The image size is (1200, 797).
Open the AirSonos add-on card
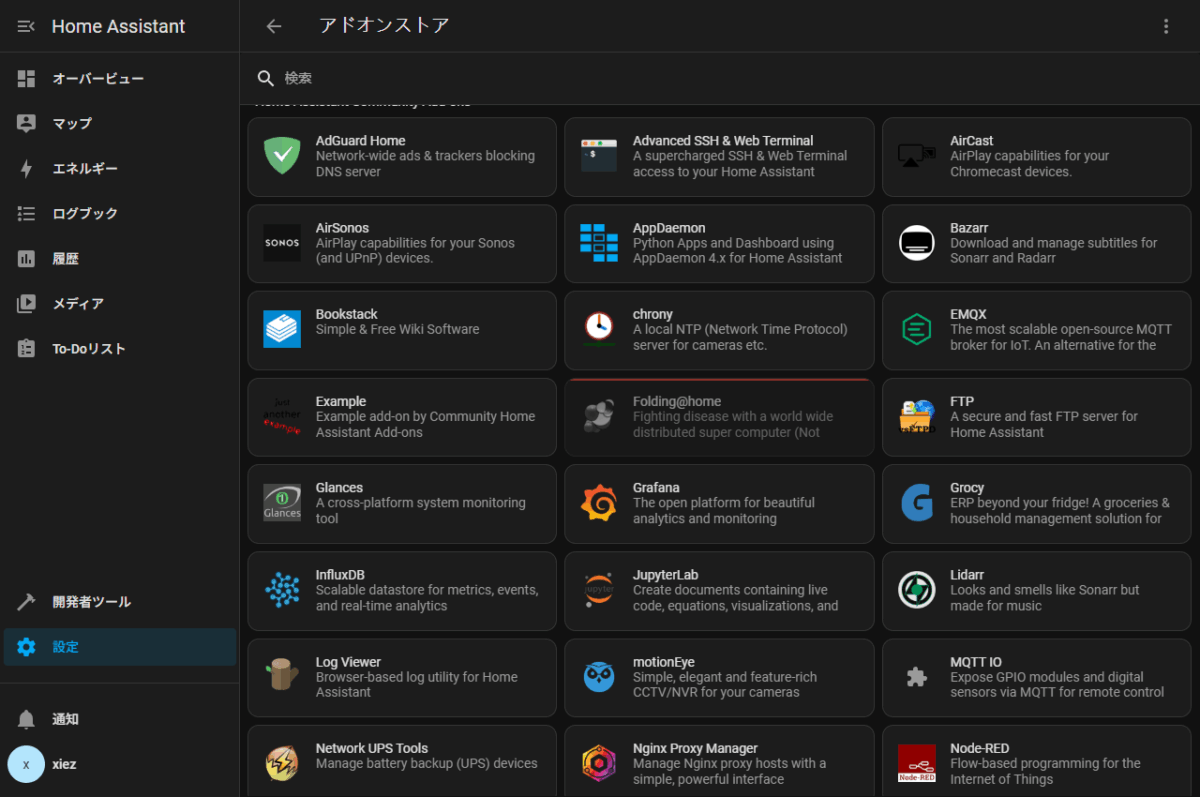pos(402,244)
